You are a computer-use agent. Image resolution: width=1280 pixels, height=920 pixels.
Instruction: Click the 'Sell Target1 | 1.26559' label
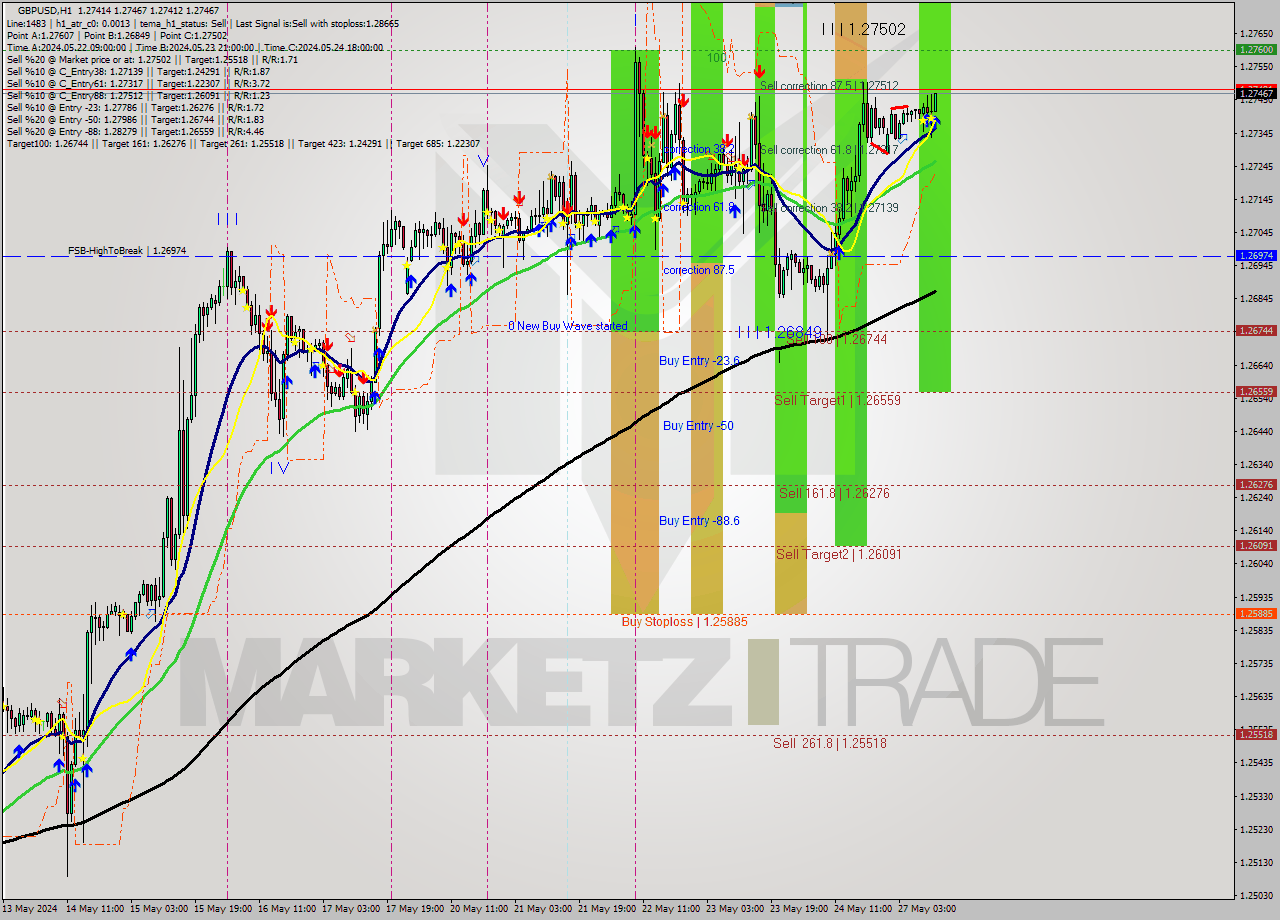pyautogui.click(x=838, y=400)
